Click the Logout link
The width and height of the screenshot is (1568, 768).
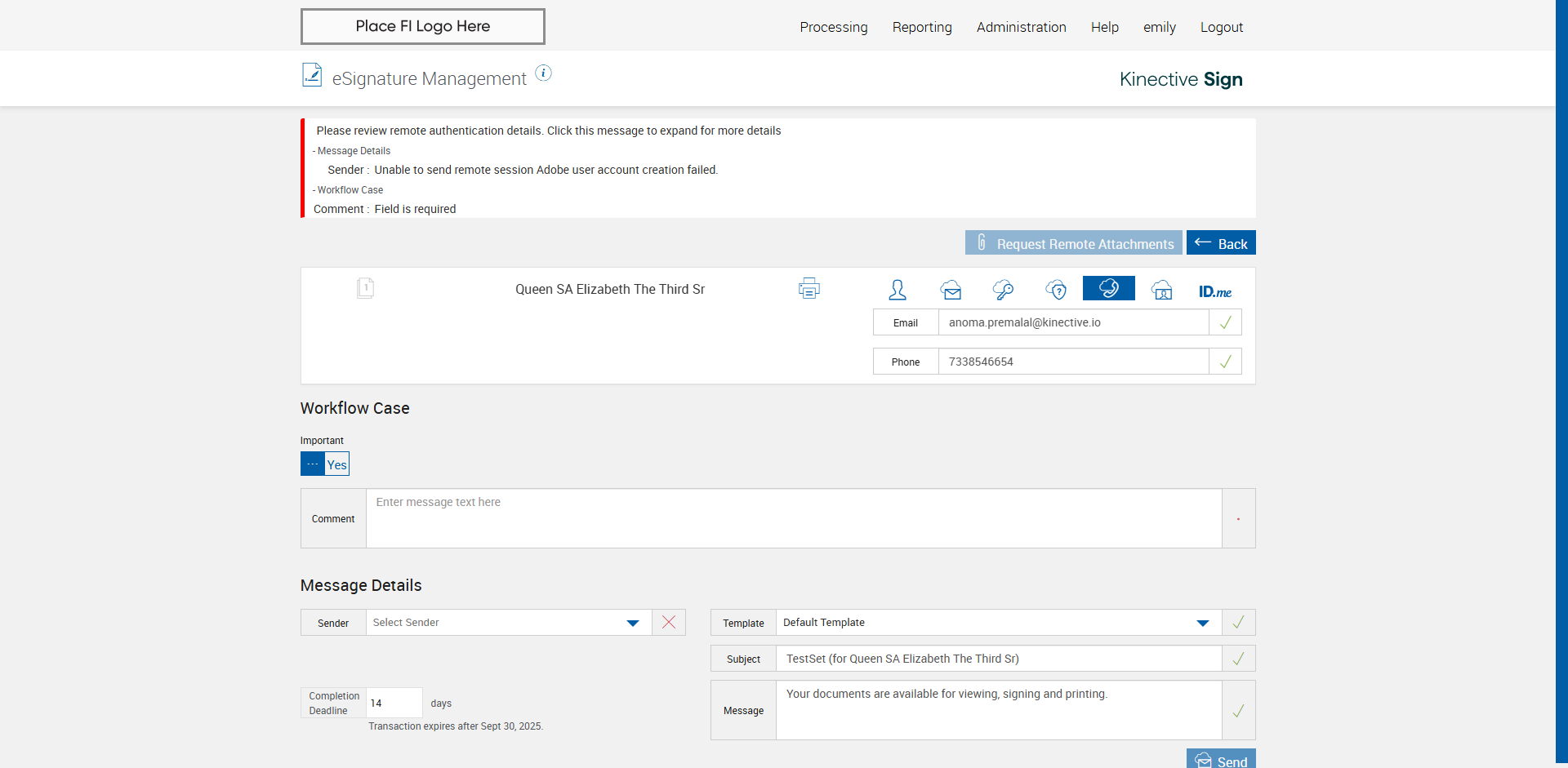[x=1221, y=27]
